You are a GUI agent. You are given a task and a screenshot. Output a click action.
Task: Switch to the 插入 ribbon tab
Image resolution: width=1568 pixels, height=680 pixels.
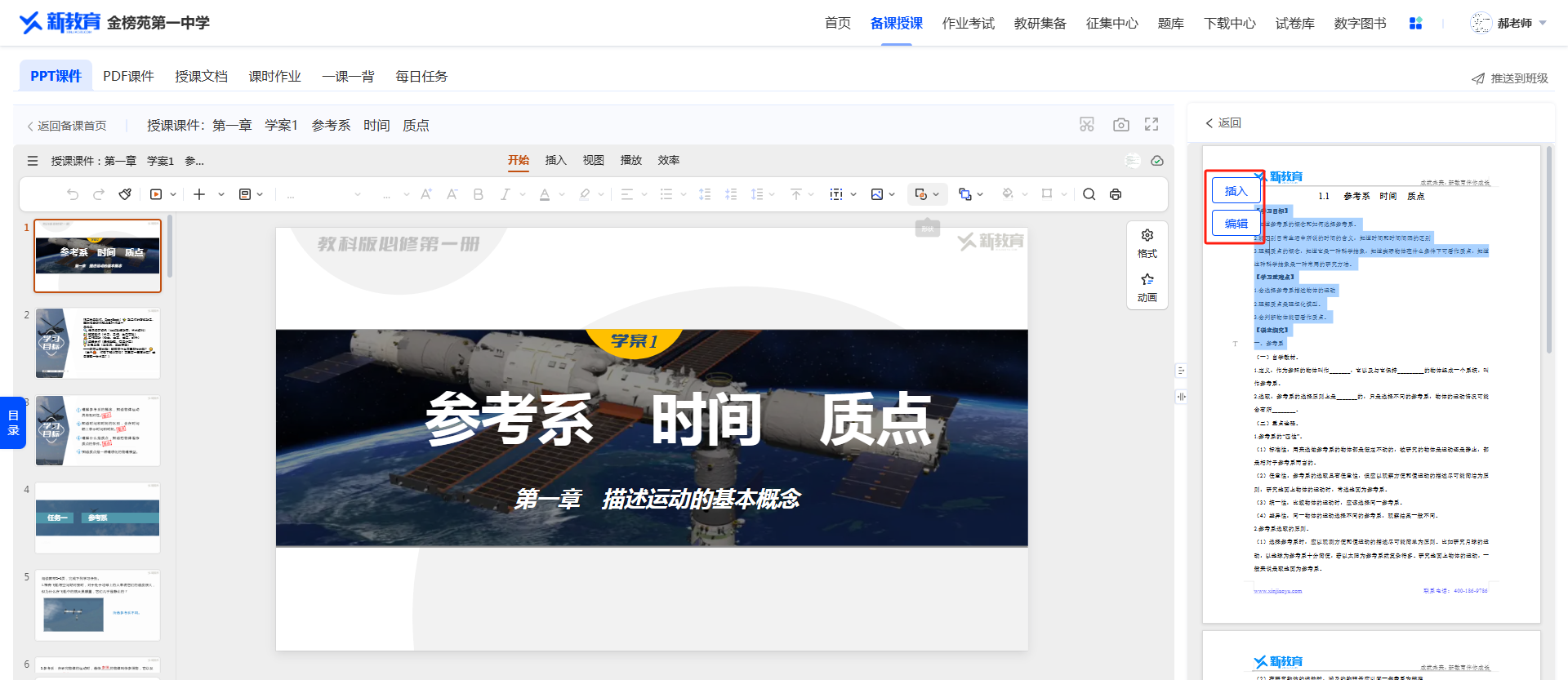(555, 160)
